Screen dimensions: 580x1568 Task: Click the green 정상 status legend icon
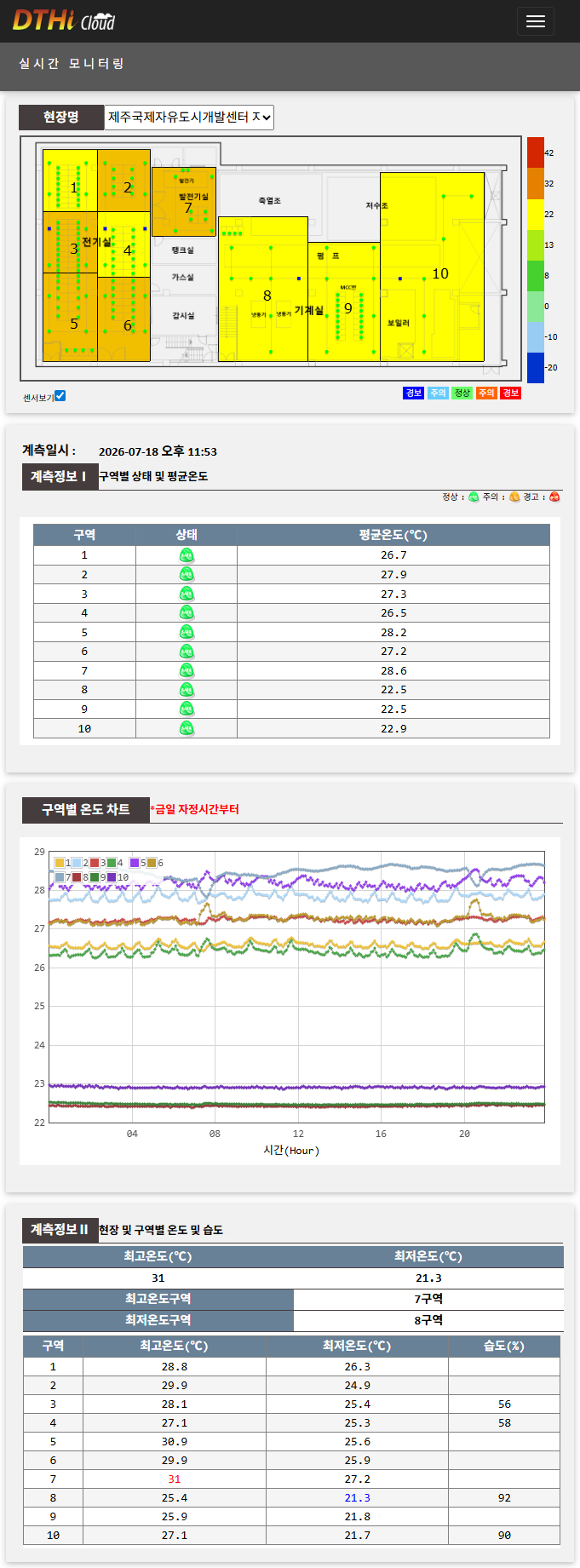[x=474, y=497]
